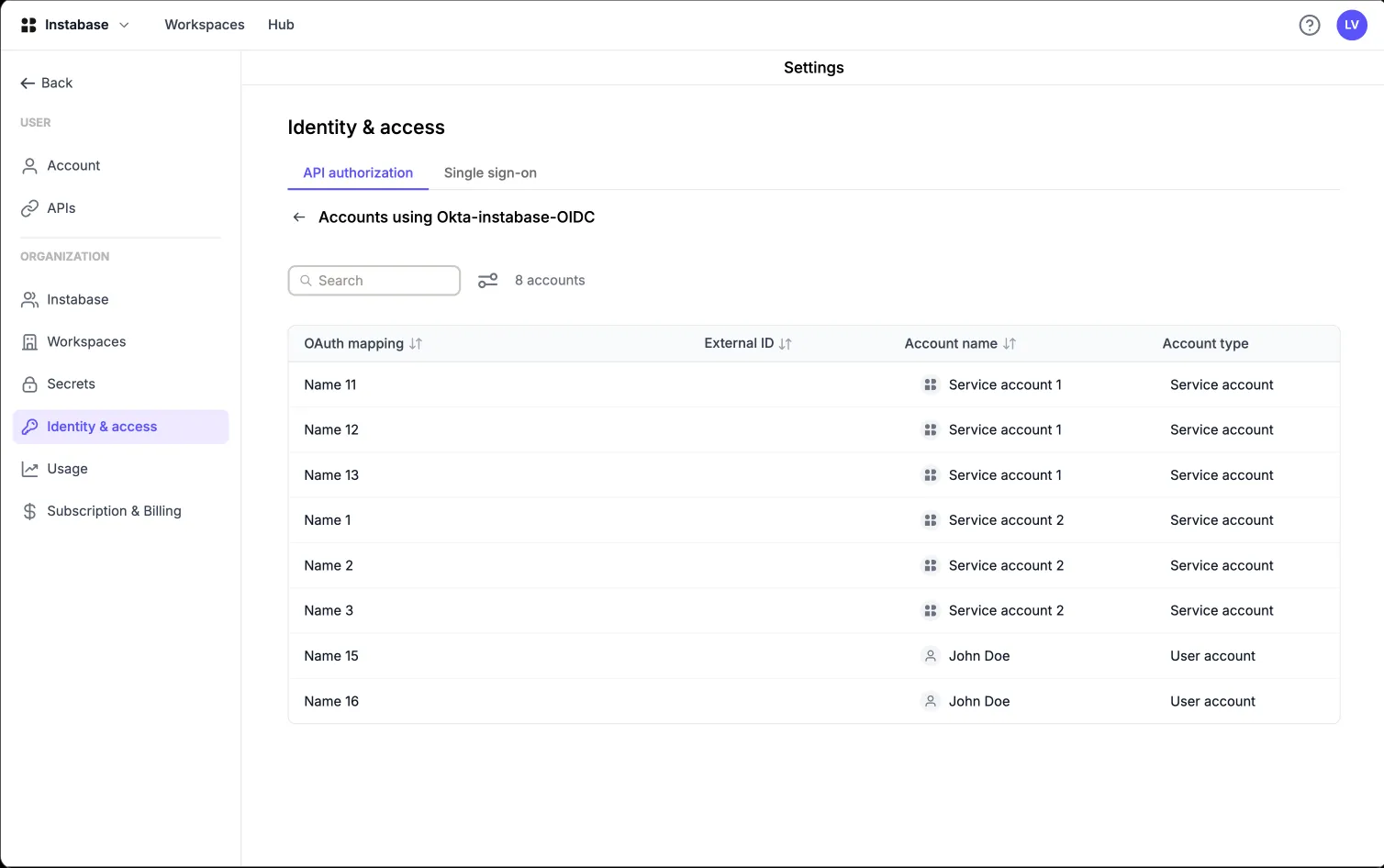
Task: Click the user icon in Name 15 row
Action: tap(930, 656)
